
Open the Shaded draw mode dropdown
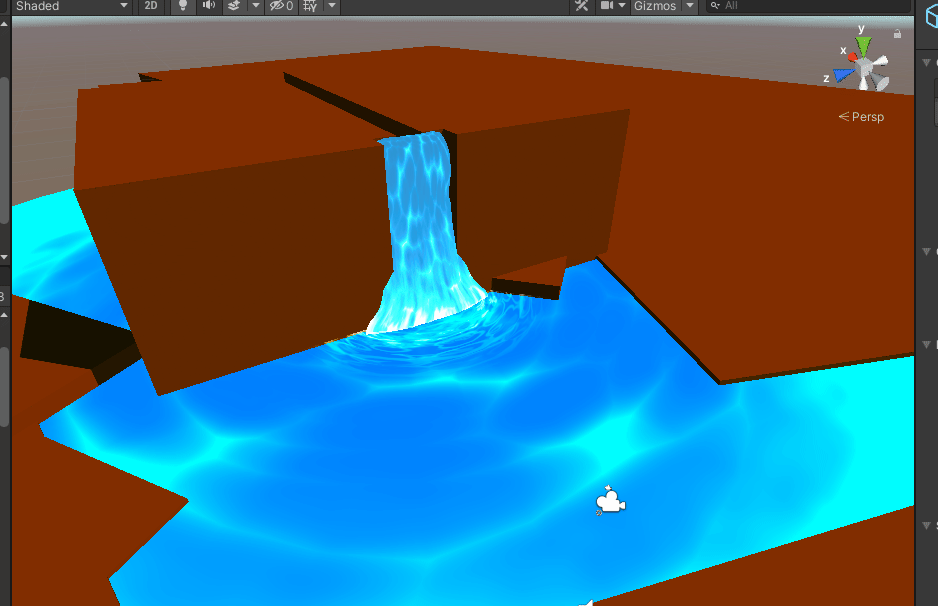pos(70,6)
